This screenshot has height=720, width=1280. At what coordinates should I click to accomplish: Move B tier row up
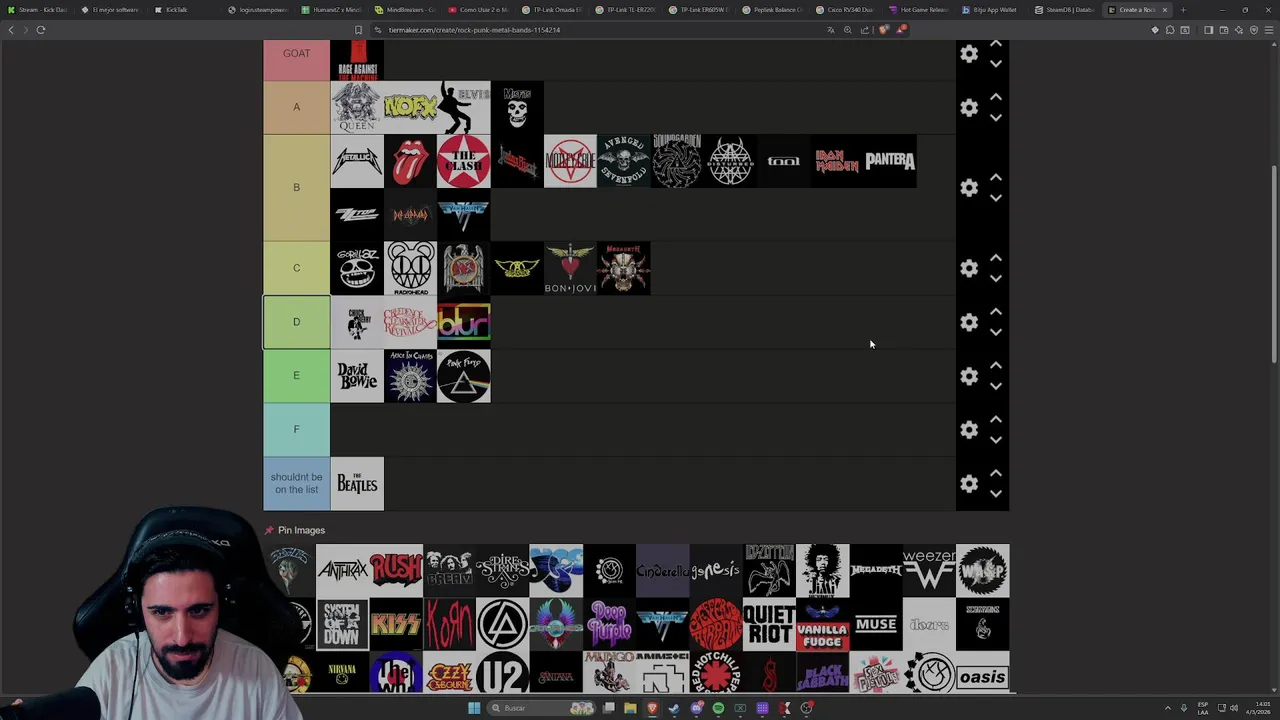tap(996, 177)
